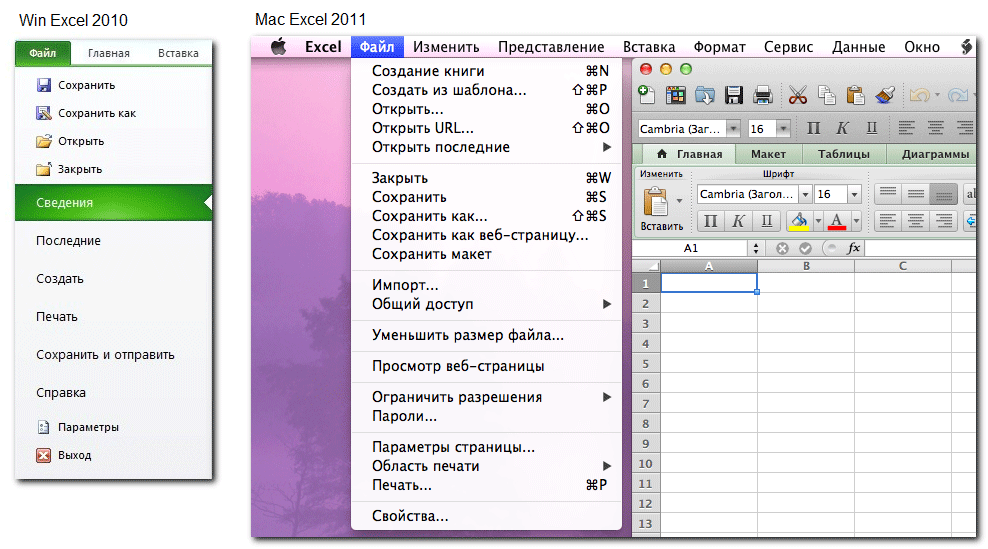
Task: Open the Вставить paste options arrow
Action: pos(679,201)
